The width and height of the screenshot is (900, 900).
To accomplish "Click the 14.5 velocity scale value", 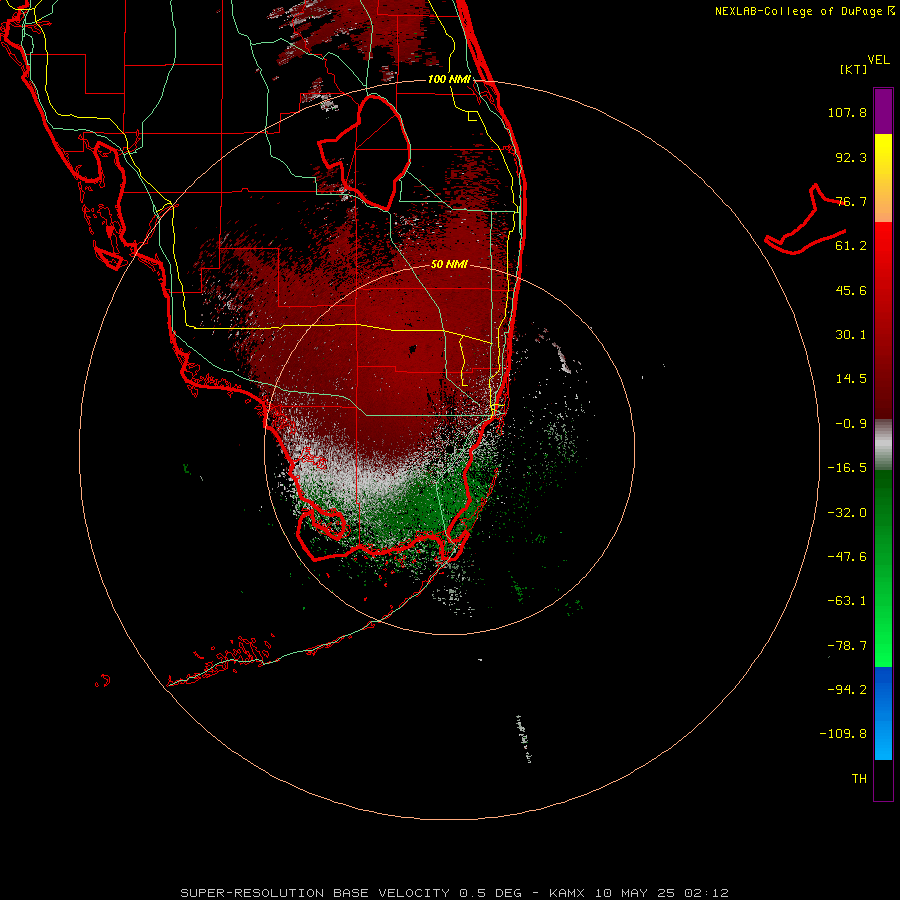I will point(851,379).
